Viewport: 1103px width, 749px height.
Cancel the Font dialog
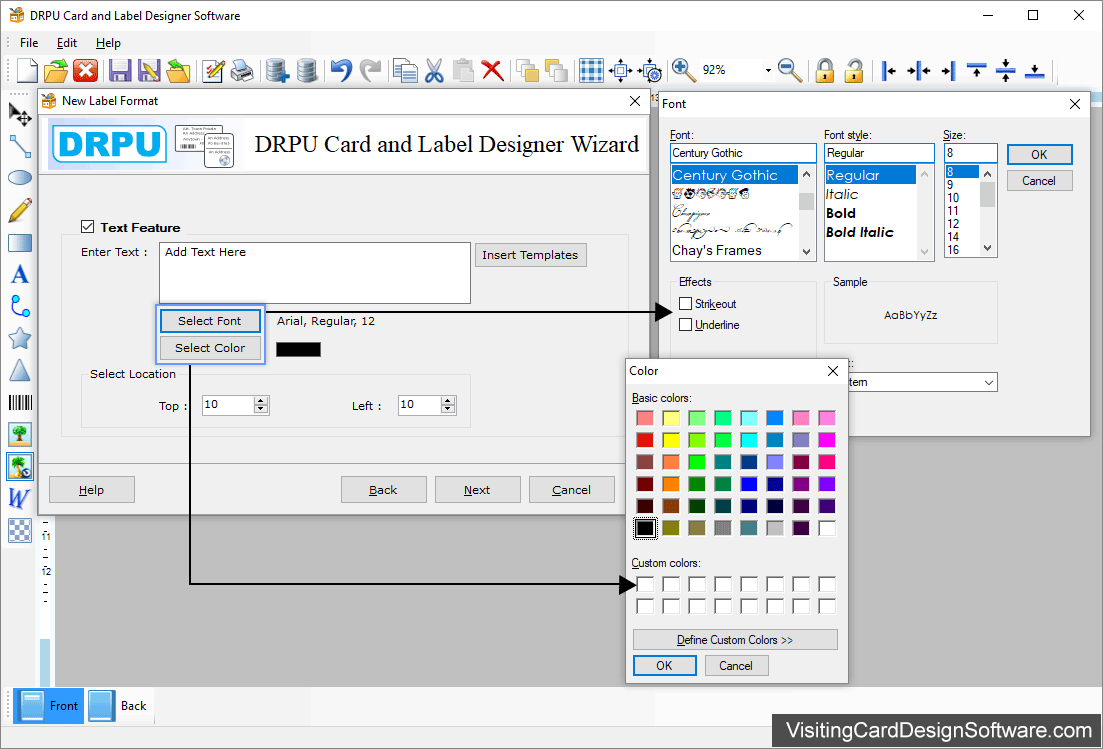click(x=1039, y=181)
